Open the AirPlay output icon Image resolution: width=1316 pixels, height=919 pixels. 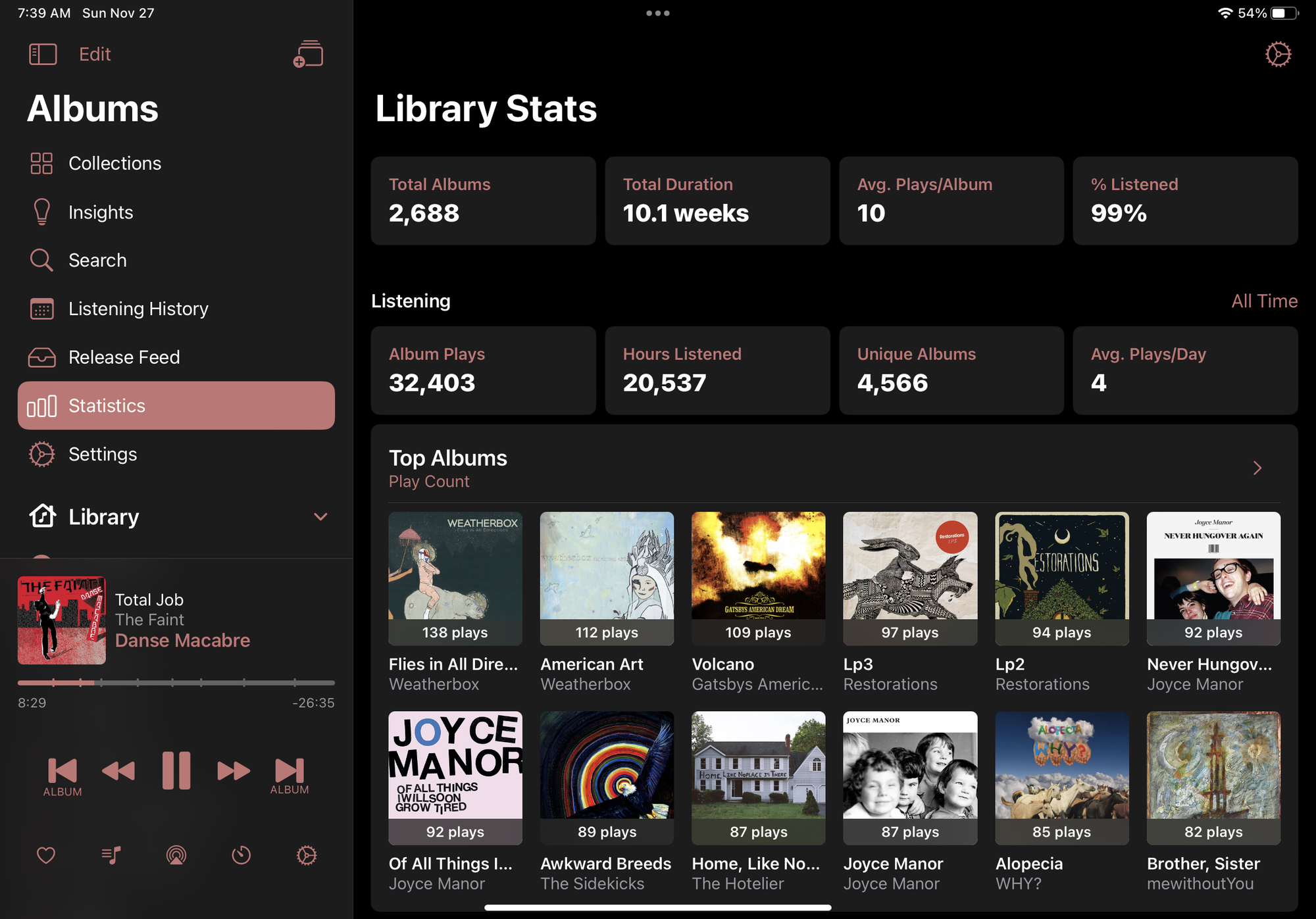(x=176, y=855)
